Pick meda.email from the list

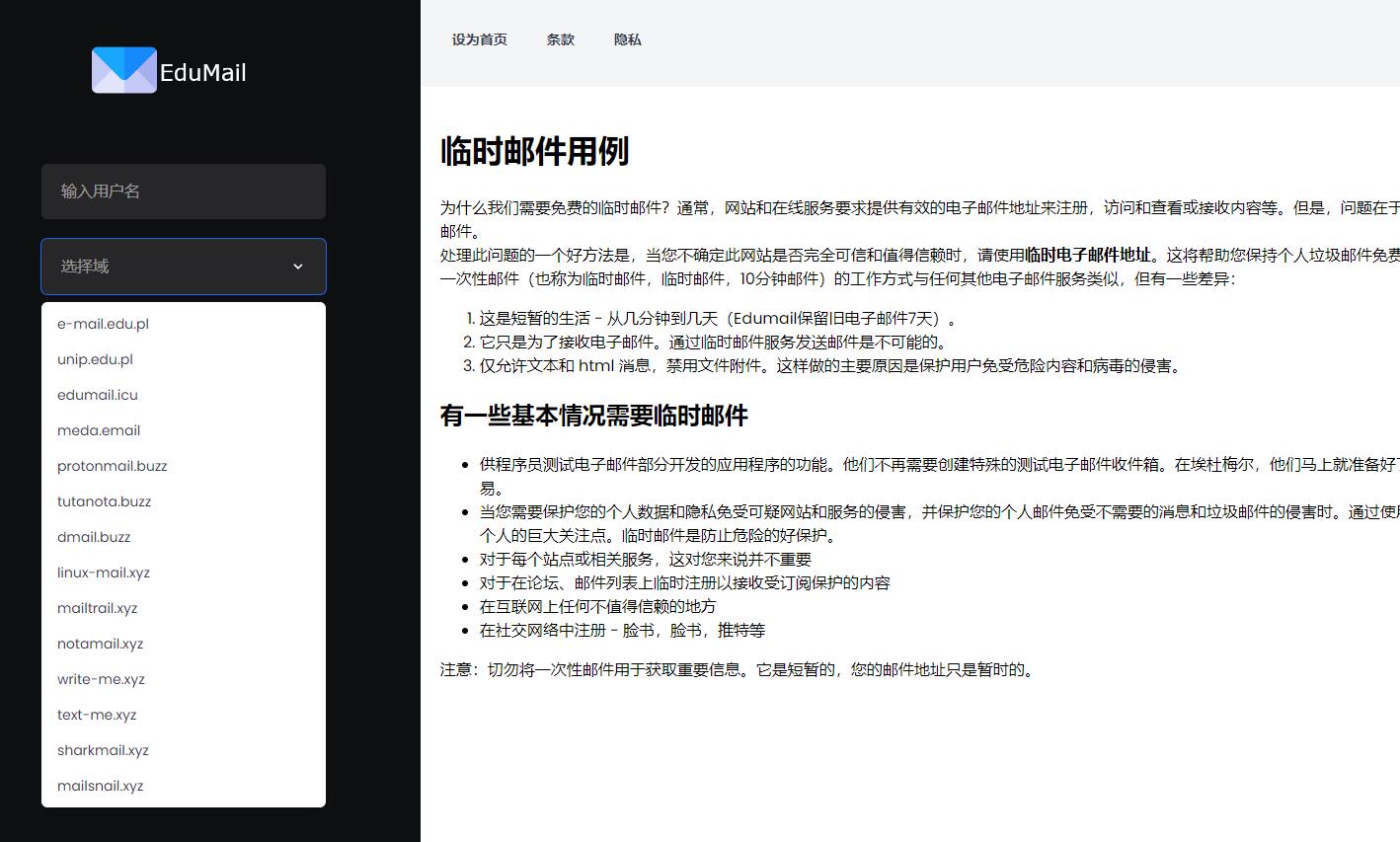tap(99, 430)
